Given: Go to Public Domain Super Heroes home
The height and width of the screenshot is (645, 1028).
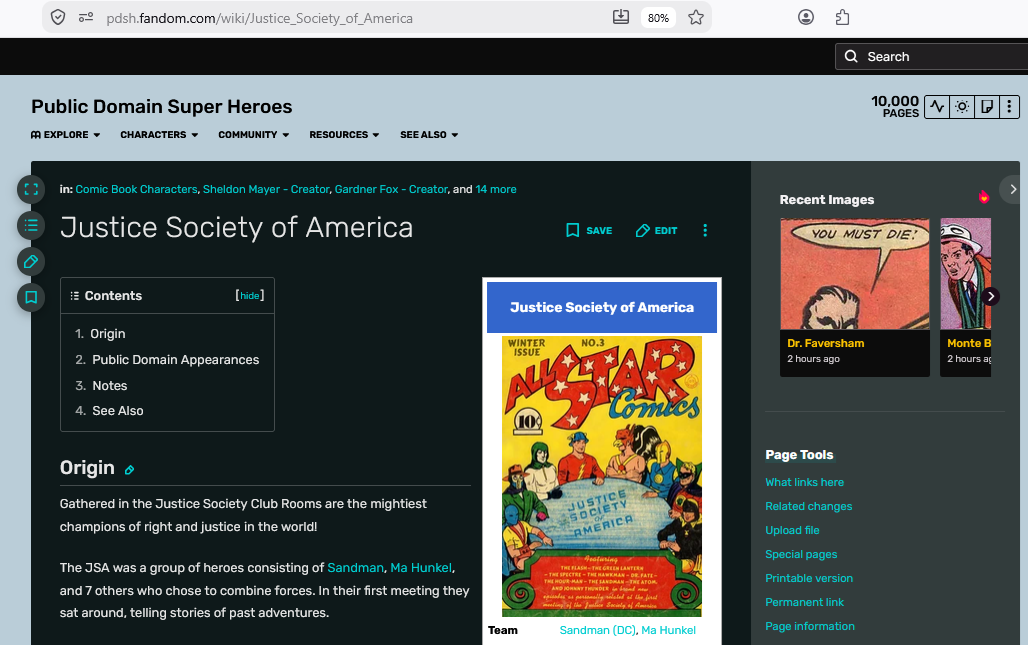Looking at the screenshot, I should (x=162, y=106).
